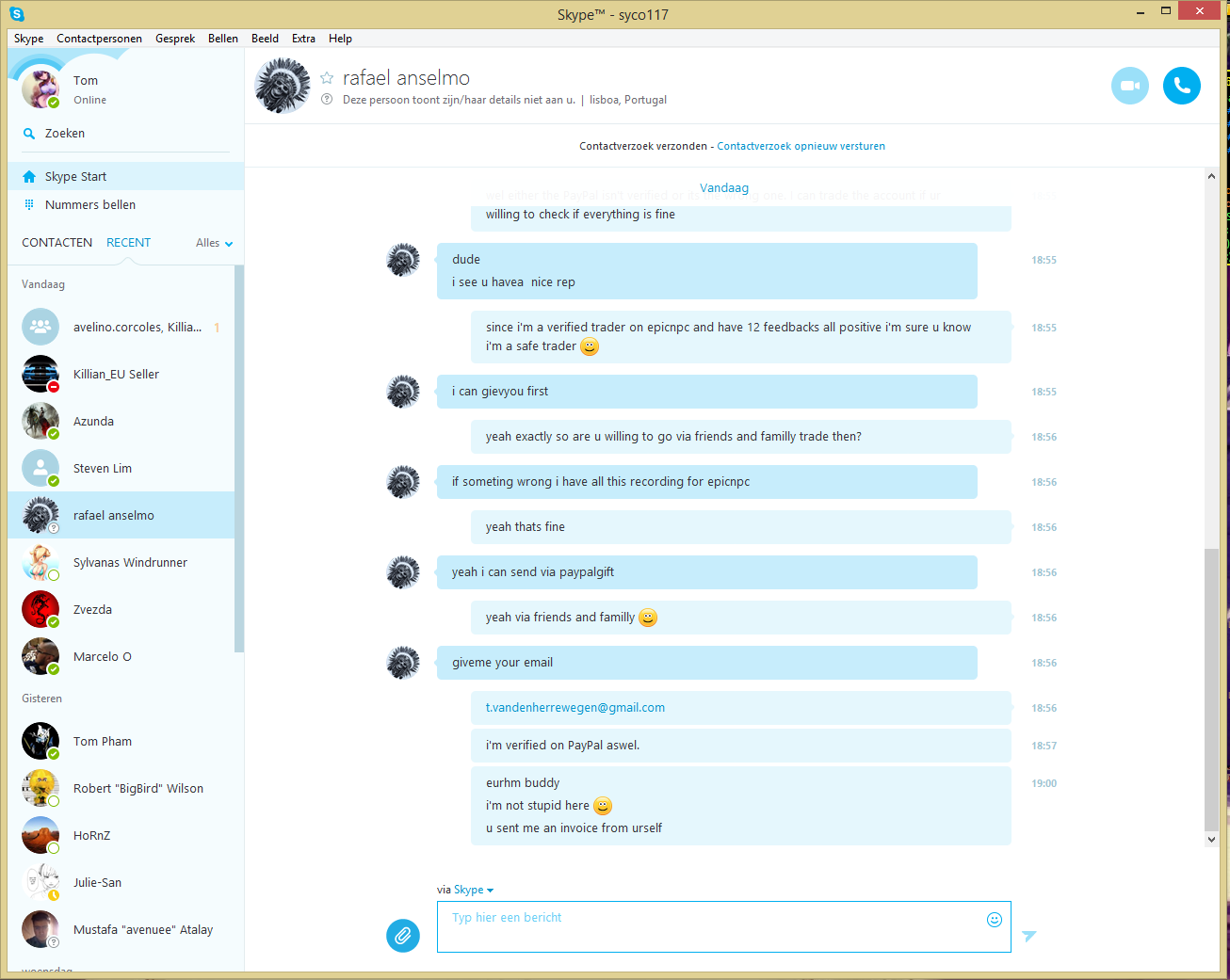Open the dial pad icon for Nummers bellen
This screenshot has height=980, width=1230.
coord(29,204)
